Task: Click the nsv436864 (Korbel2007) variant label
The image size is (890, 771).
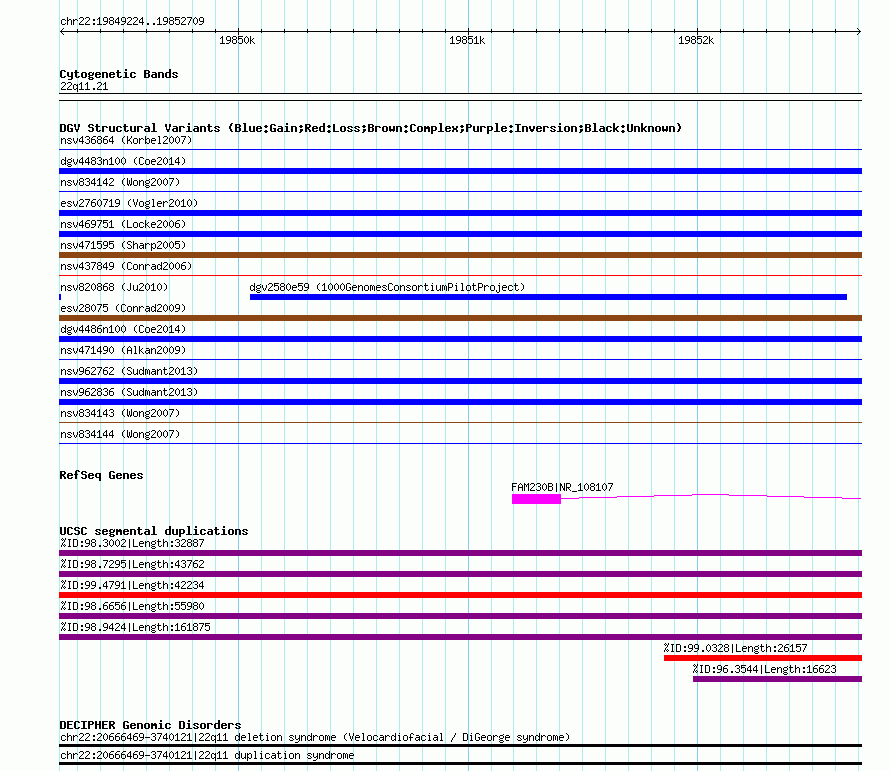Action: click(126, 140)
